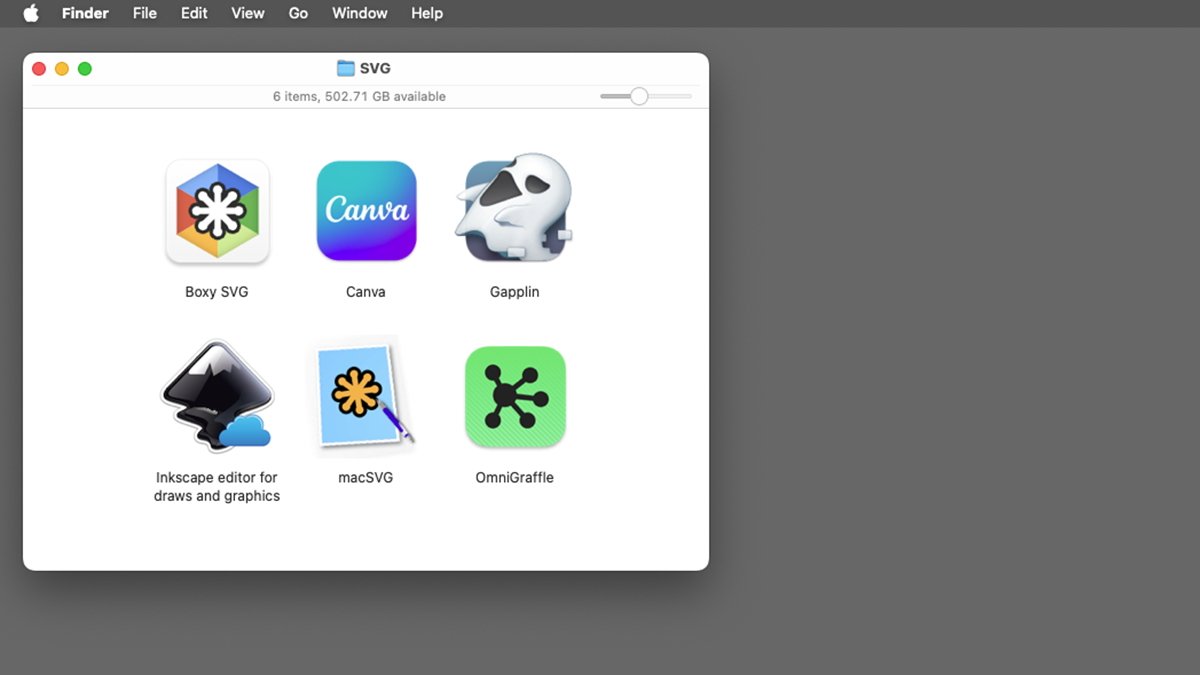Click the "SVG" window title text
1200x675 pixels.
(376, 69)
